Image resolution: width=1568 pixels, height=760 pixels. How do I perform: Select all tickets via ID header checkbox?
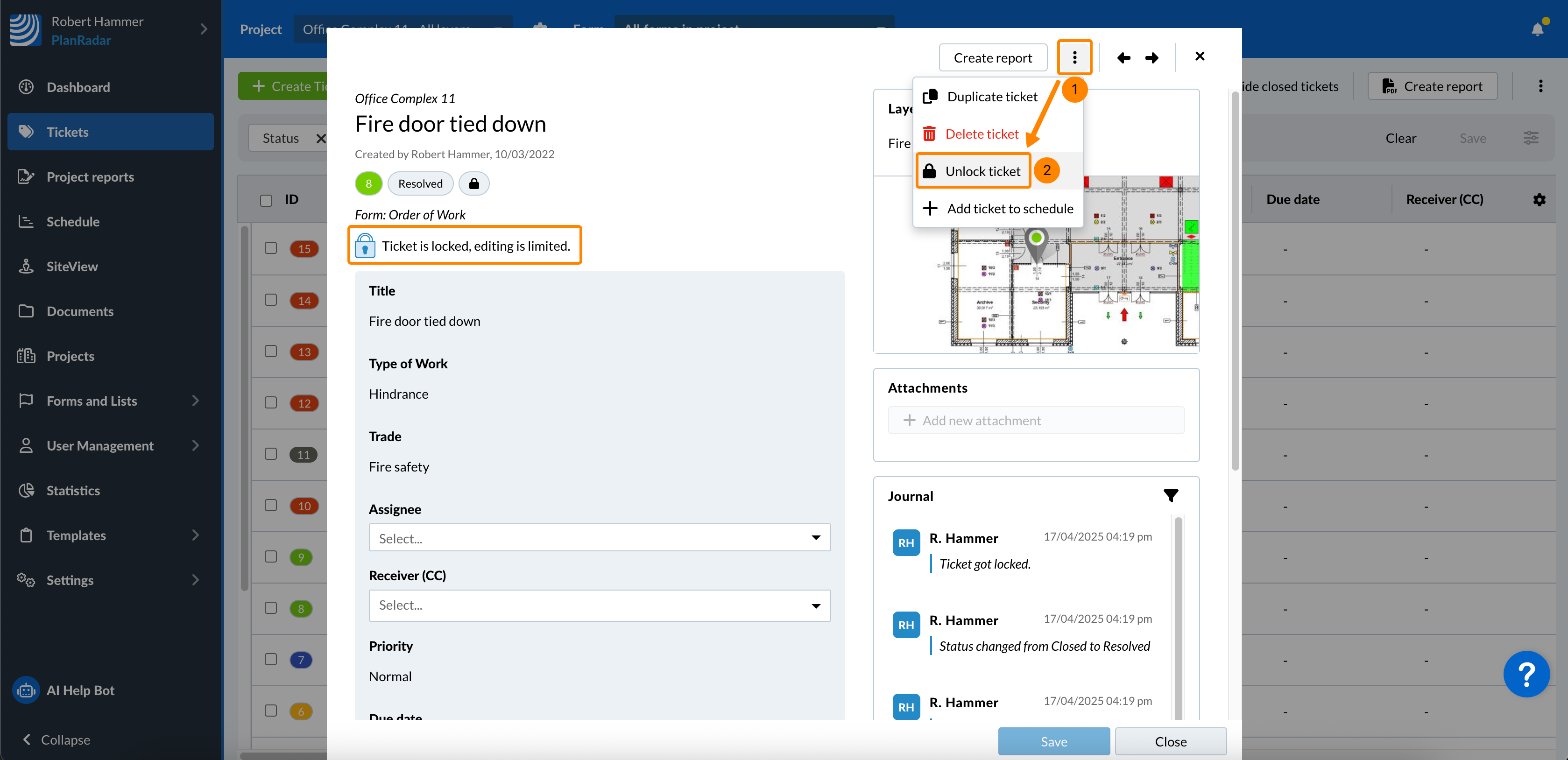pyautogui.click(x=266, y=200)
